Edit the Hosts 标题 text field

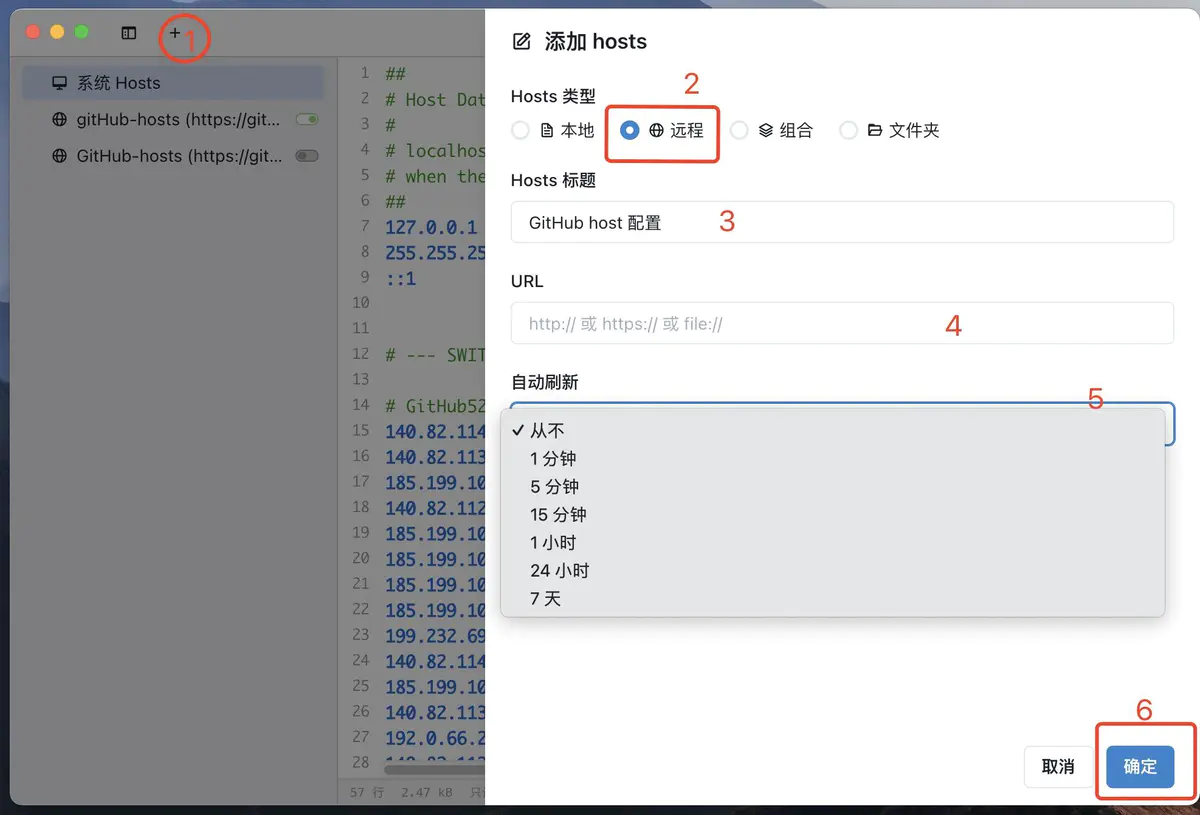pyautogui.click(x=842, y=222)
